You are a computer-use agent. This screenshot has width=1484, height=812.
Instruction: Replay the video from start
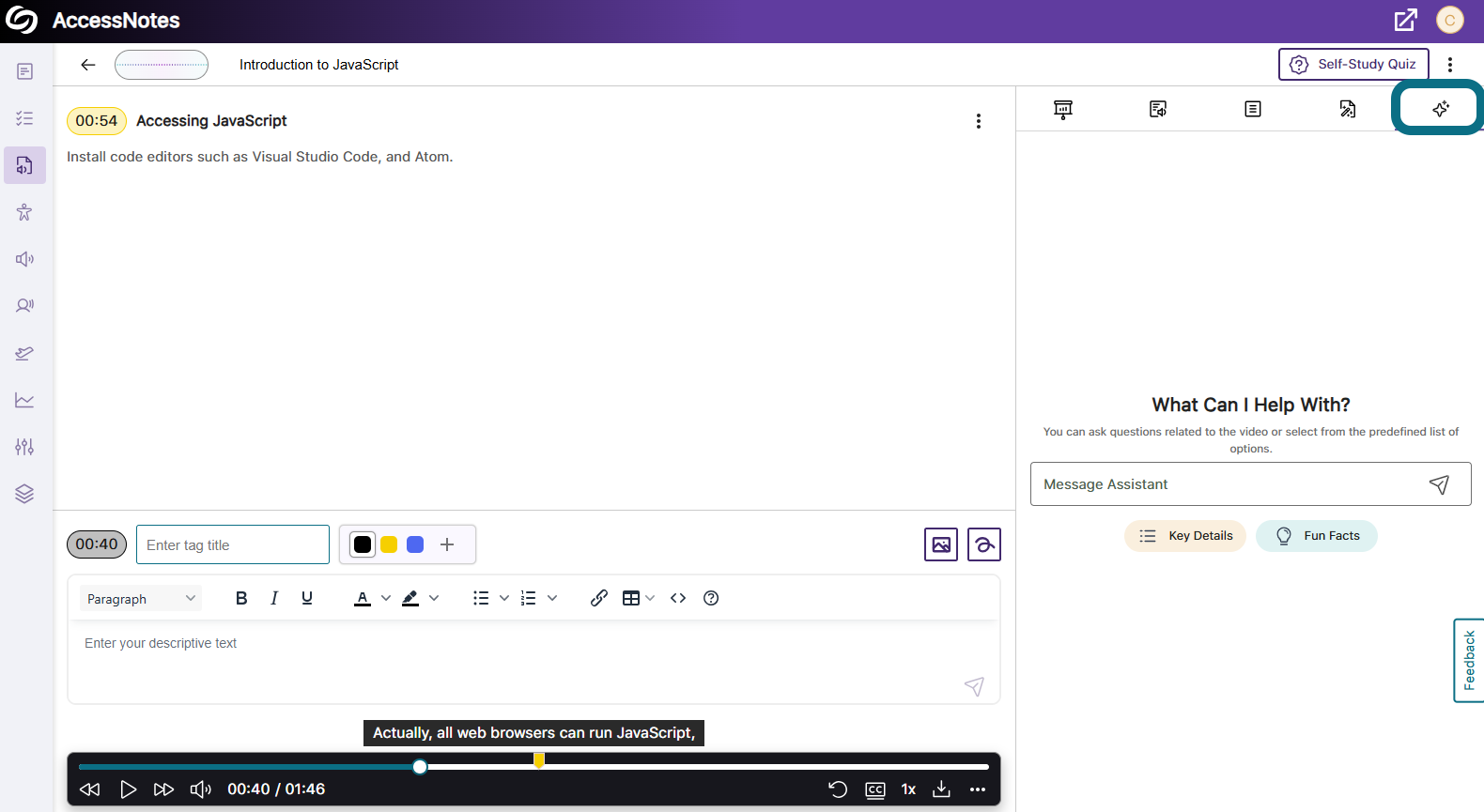(x=838, y=789)
